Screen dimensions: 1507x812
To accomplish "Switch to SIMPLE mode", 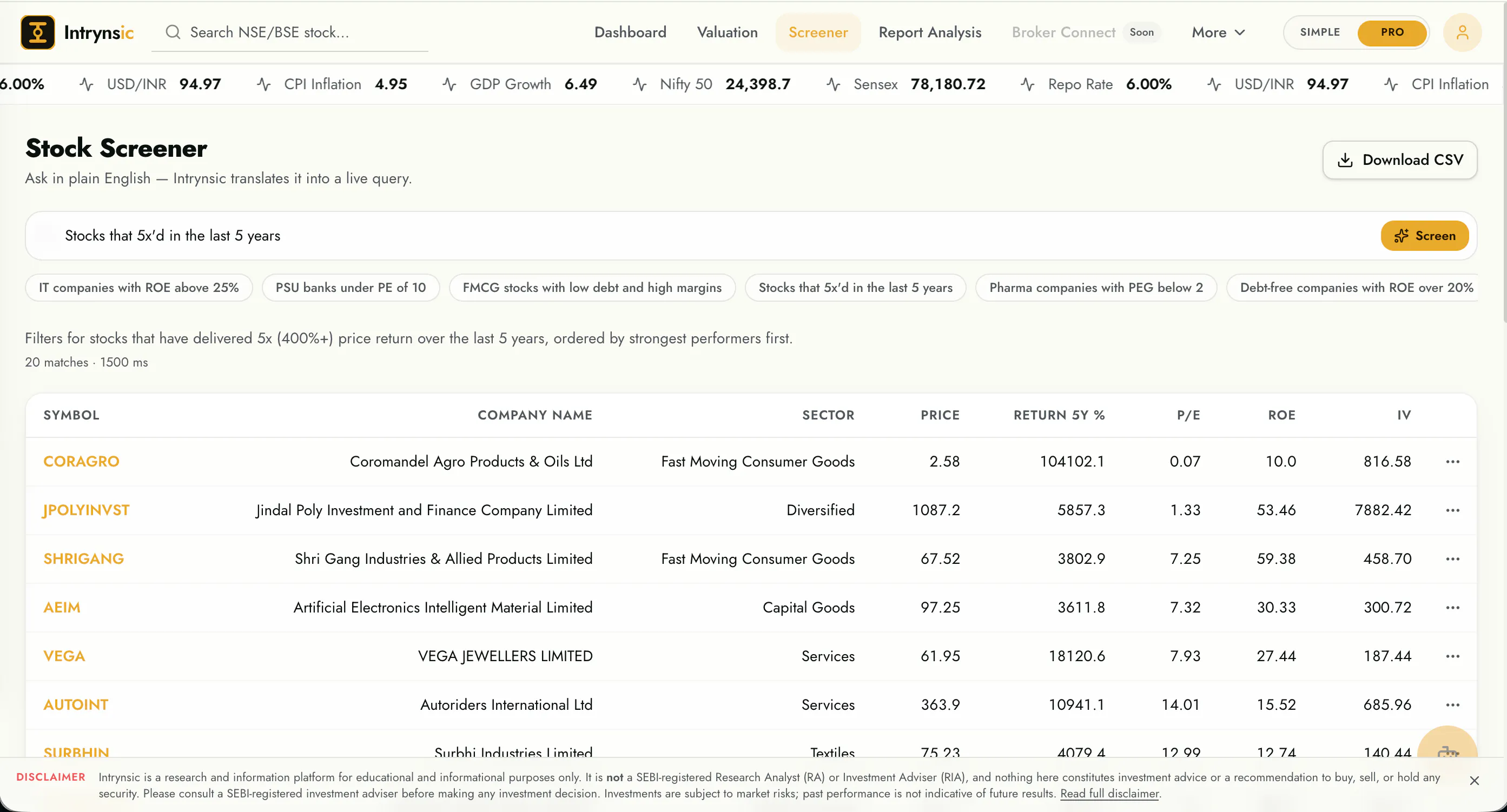I will click(1320, 32).
